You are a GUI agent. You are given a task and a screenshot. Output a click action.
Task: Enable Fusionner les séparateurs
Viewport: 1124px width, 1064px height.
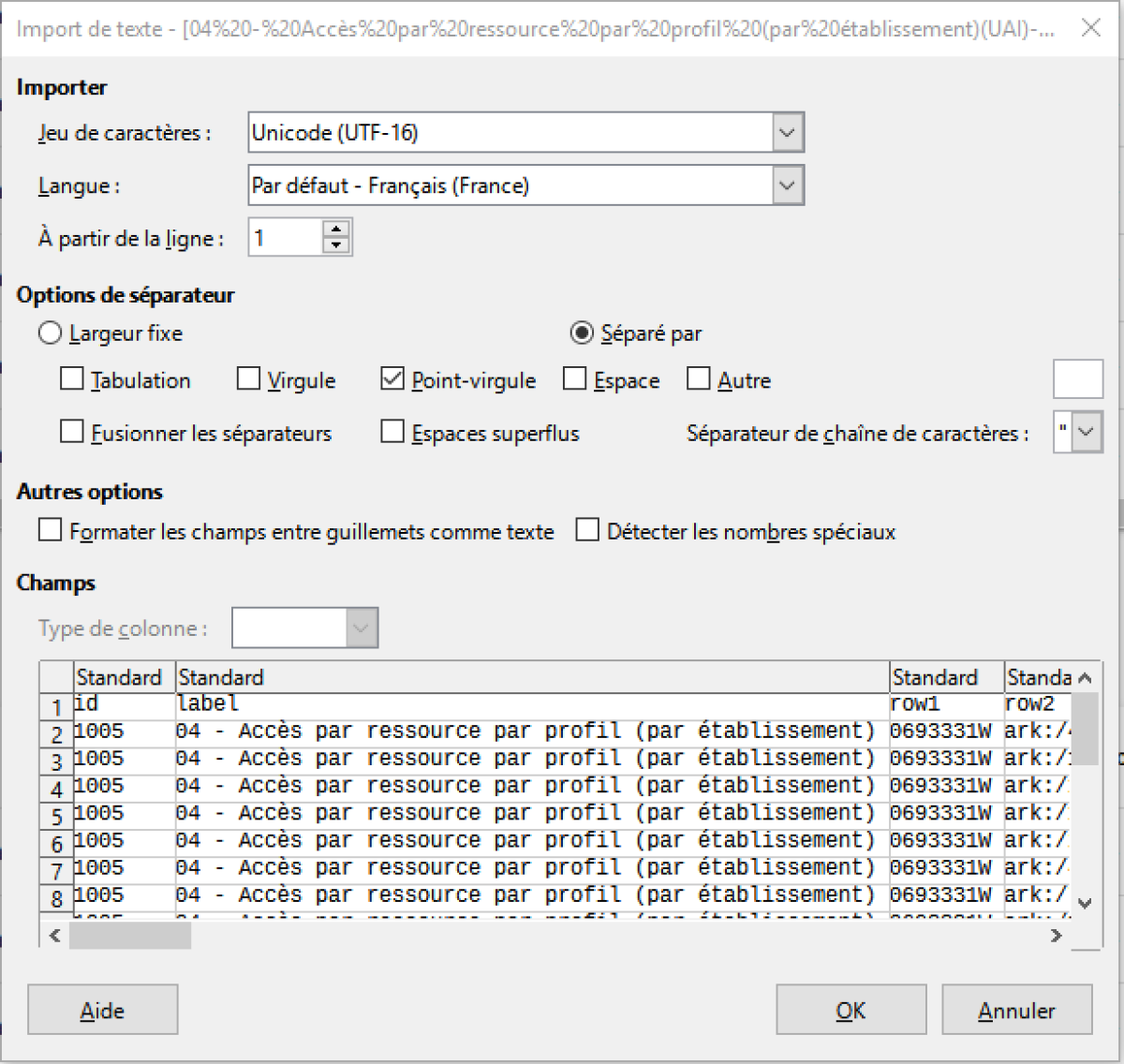coord(72,432)
